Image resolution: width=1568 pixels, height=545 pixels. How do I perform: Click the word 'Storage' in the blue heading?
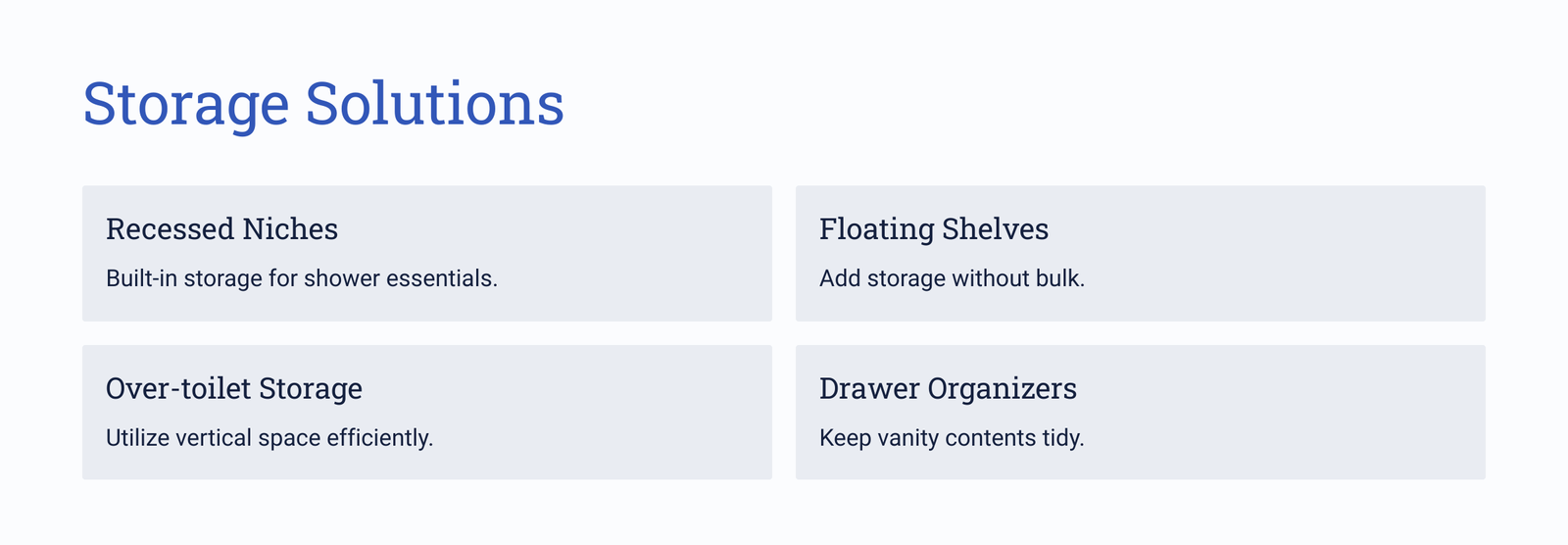click(186, 104)
